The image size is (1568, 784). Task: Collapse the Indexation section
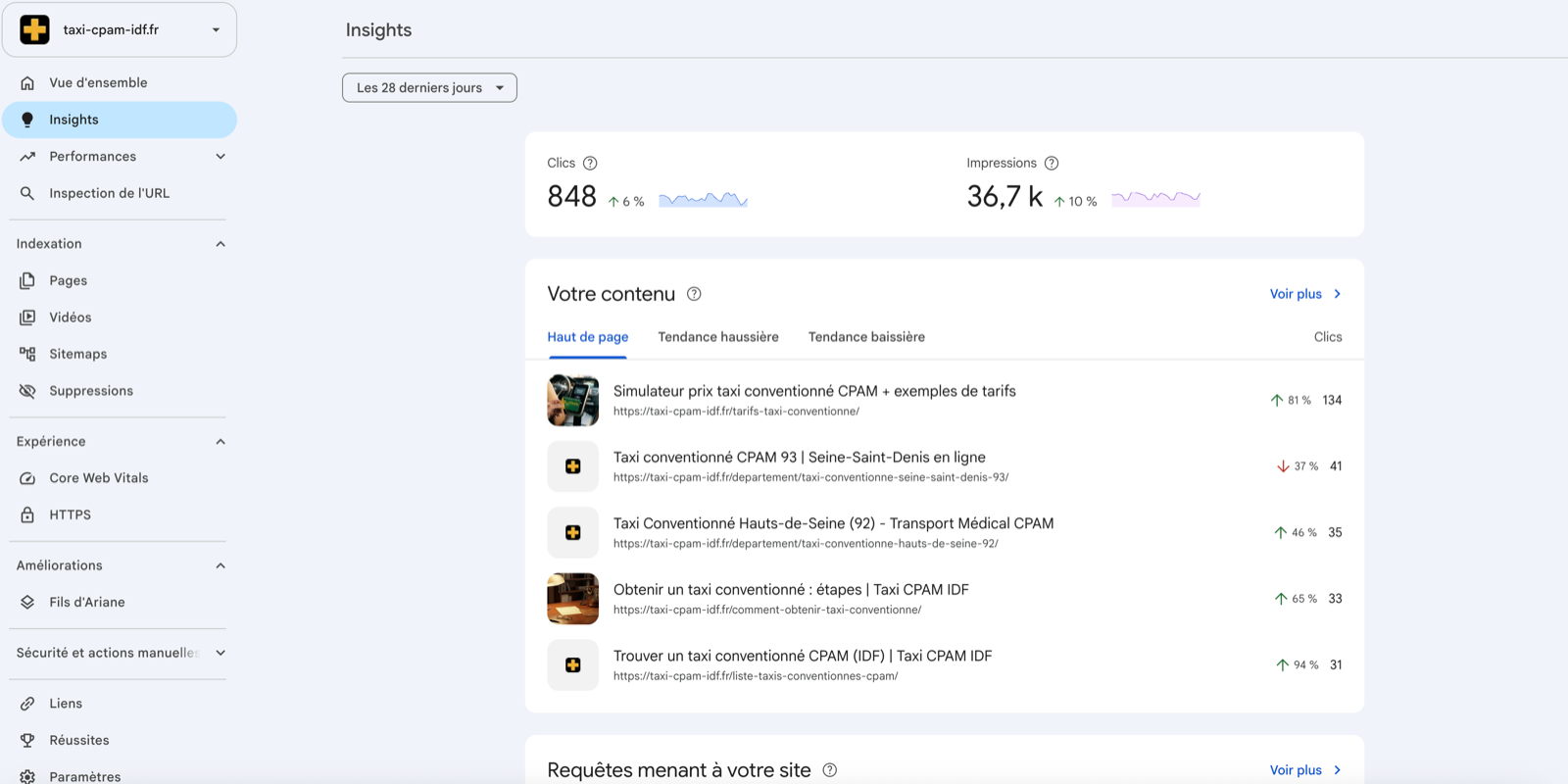(220, 244)
